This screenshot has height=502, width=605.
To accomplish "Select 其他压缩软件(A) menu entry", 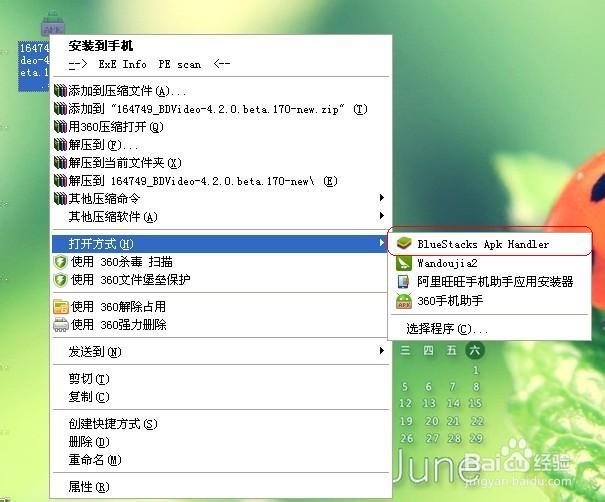I will pyautogui.click(x=221, y=217).
